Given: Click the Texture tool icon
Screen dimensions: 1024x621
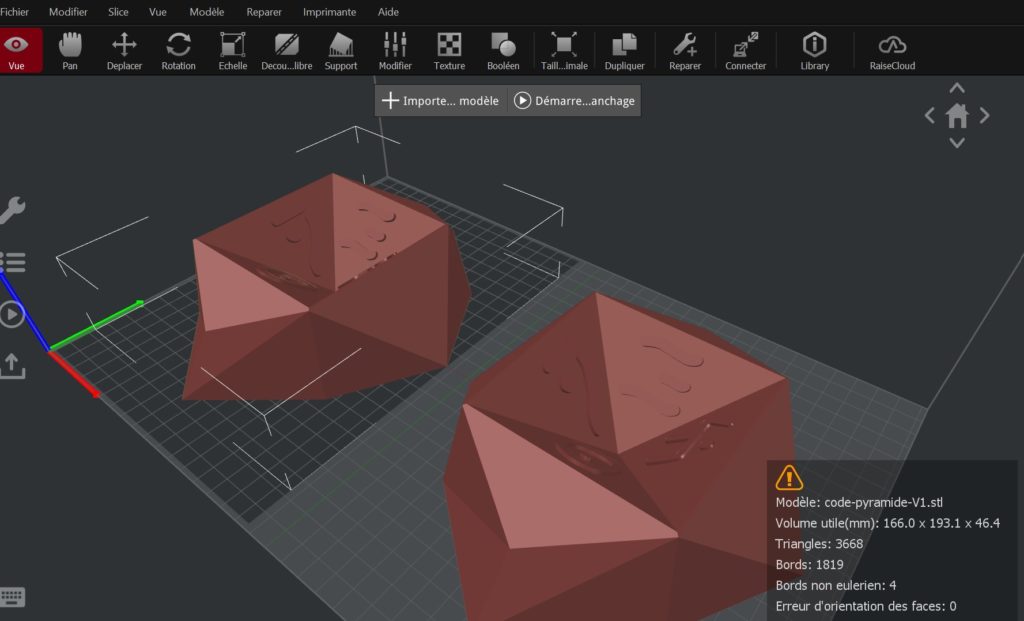Looking at the screenshot, I should click(449, 50).
